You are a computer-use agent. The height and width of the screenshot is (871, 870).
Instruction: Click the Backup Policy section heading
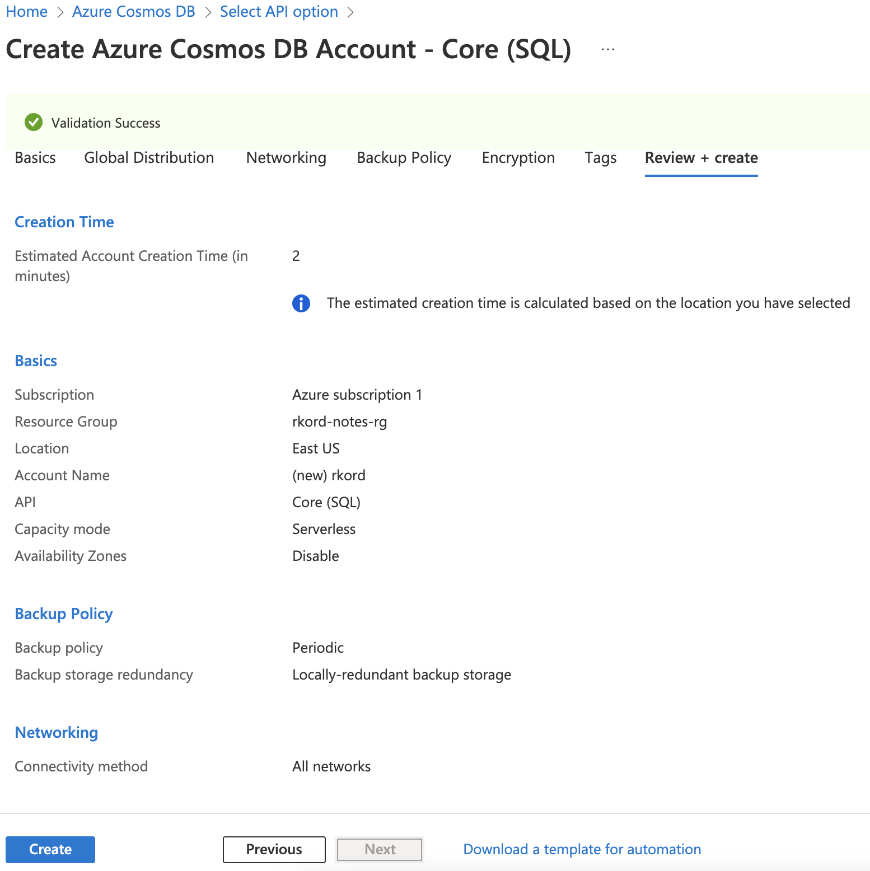63,613
